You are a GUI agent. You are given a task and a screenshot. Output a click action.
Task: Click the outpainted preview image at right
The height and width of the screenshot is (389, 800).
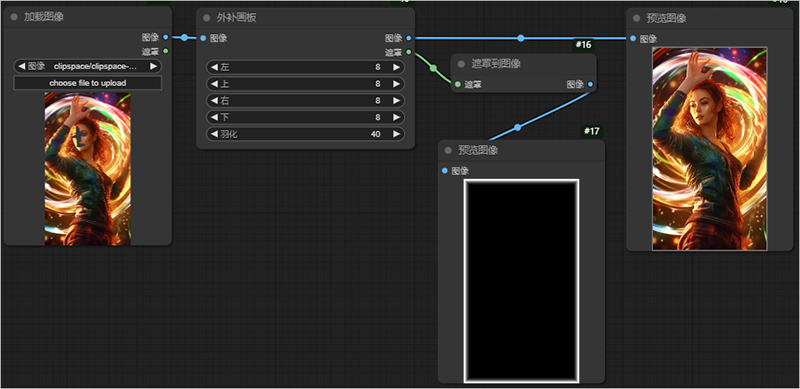click(x=709, y=149)
